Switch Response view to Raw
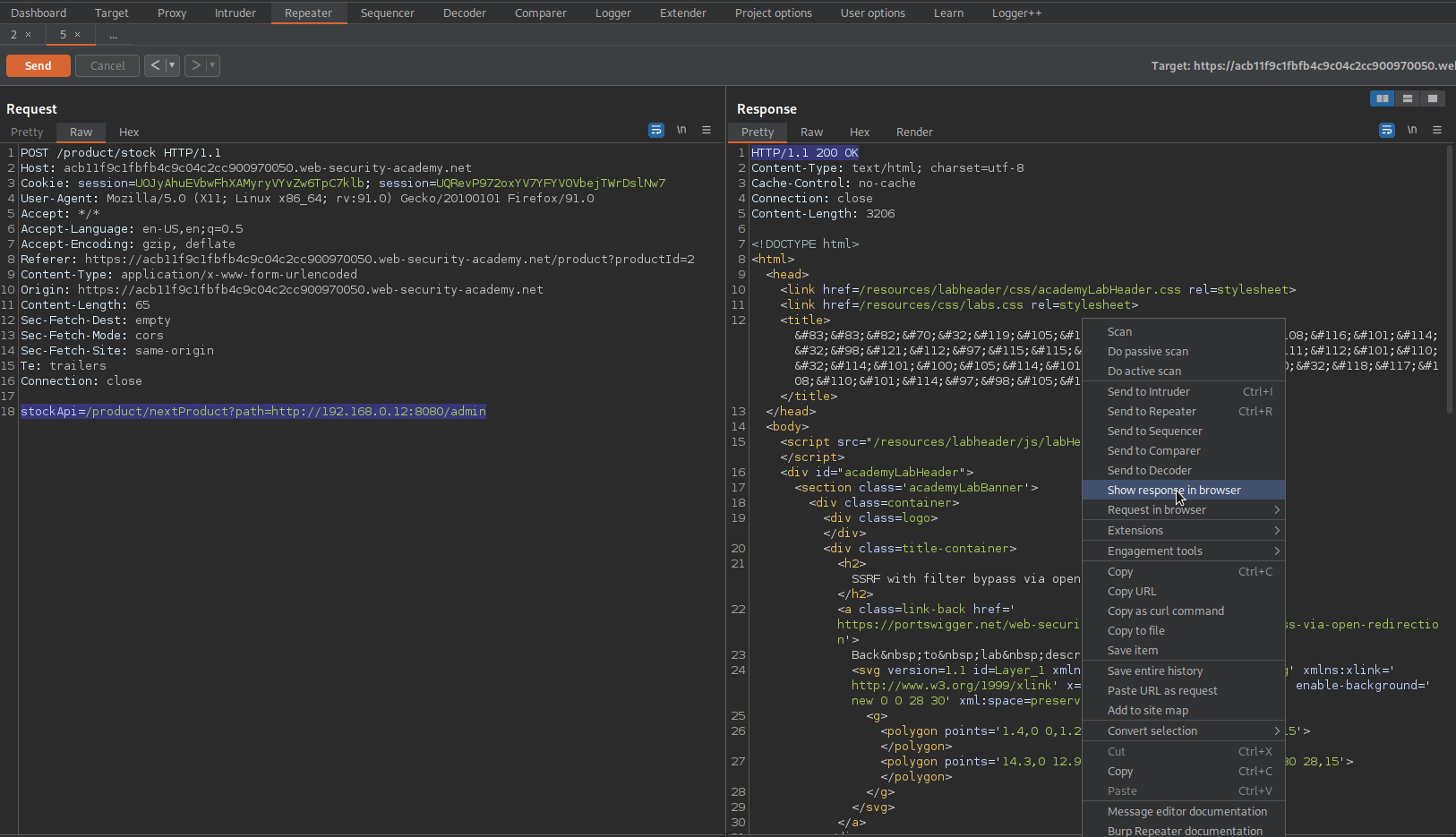1456x837 pixels. 812,132
